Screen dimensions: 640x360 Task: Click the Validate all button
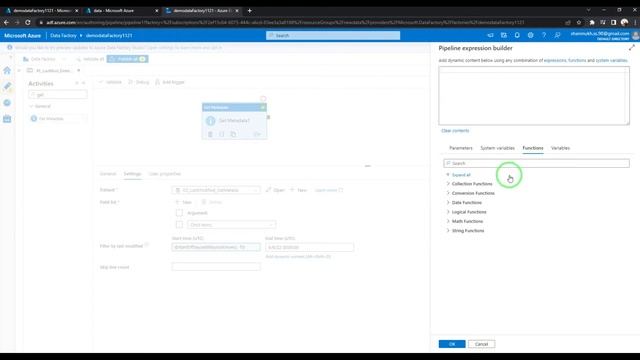90,59
